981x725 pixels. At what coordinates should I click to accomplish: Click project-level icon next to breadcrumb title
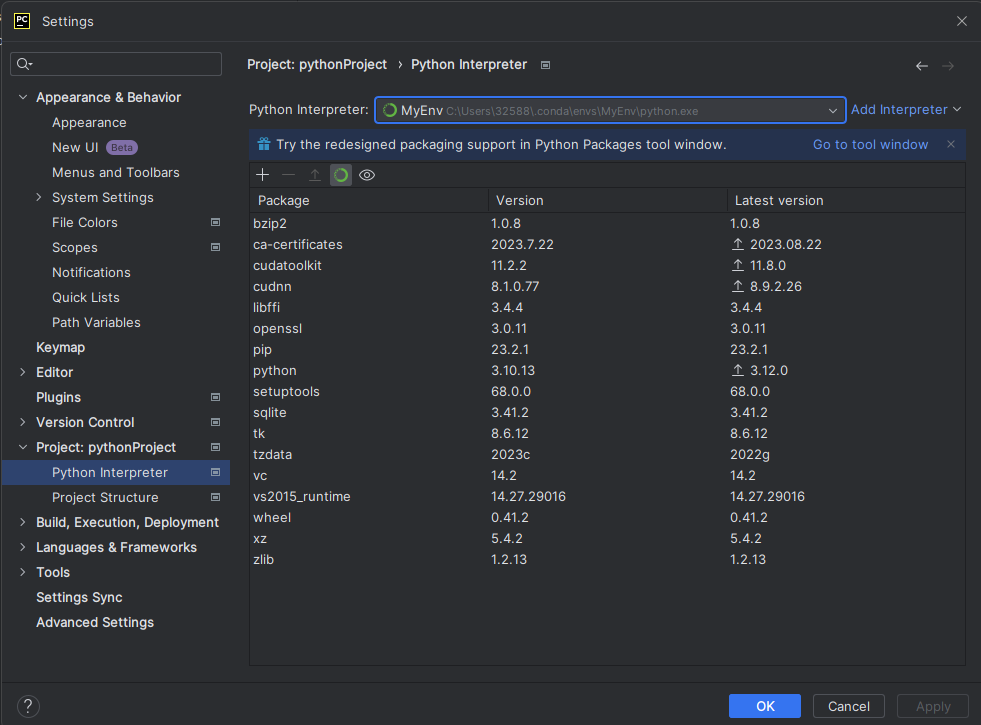[x=546, y=65]
